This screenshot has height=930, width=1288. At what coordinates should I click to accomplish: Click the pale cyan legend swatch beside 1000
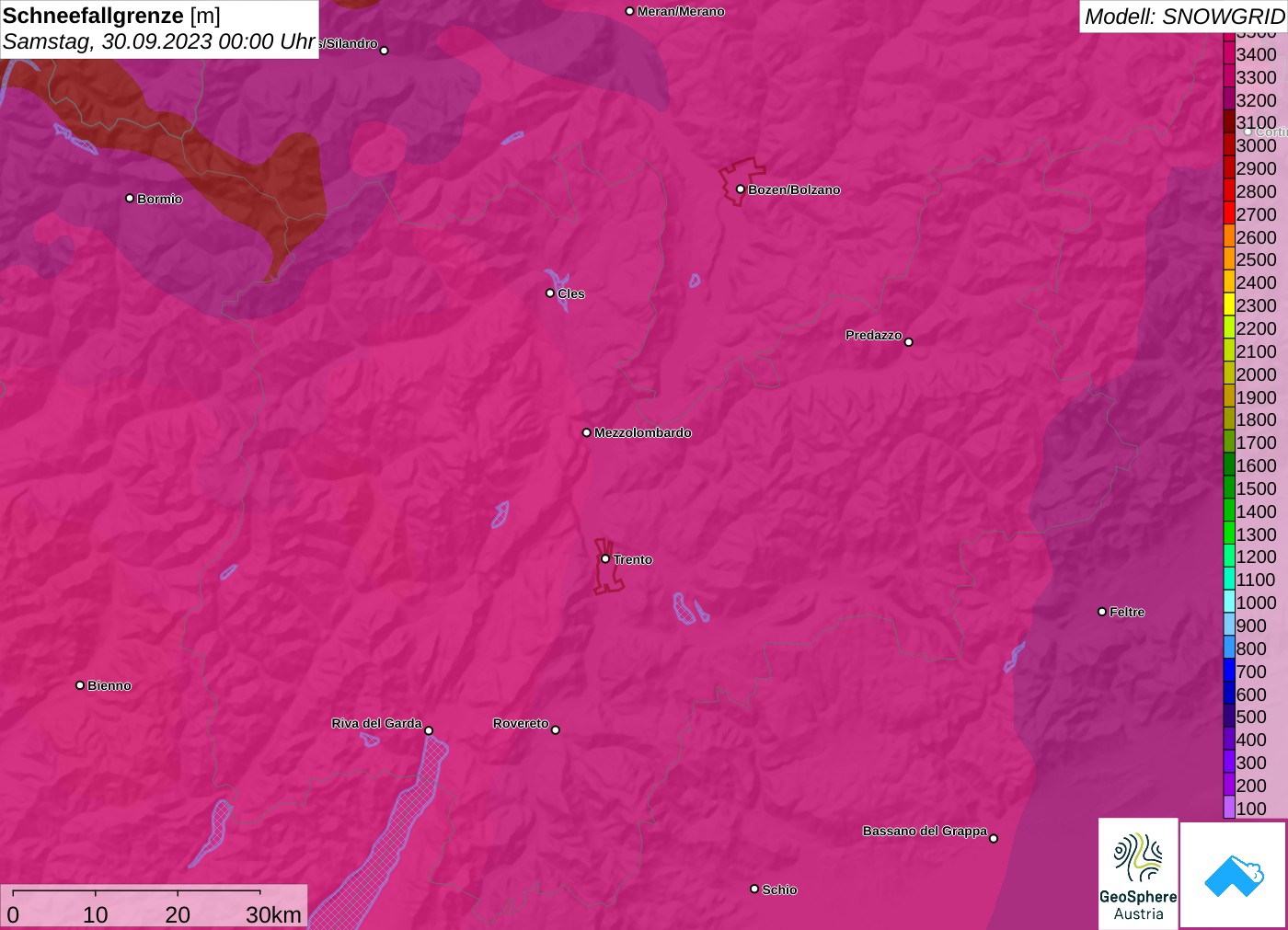coord(1229,603)
